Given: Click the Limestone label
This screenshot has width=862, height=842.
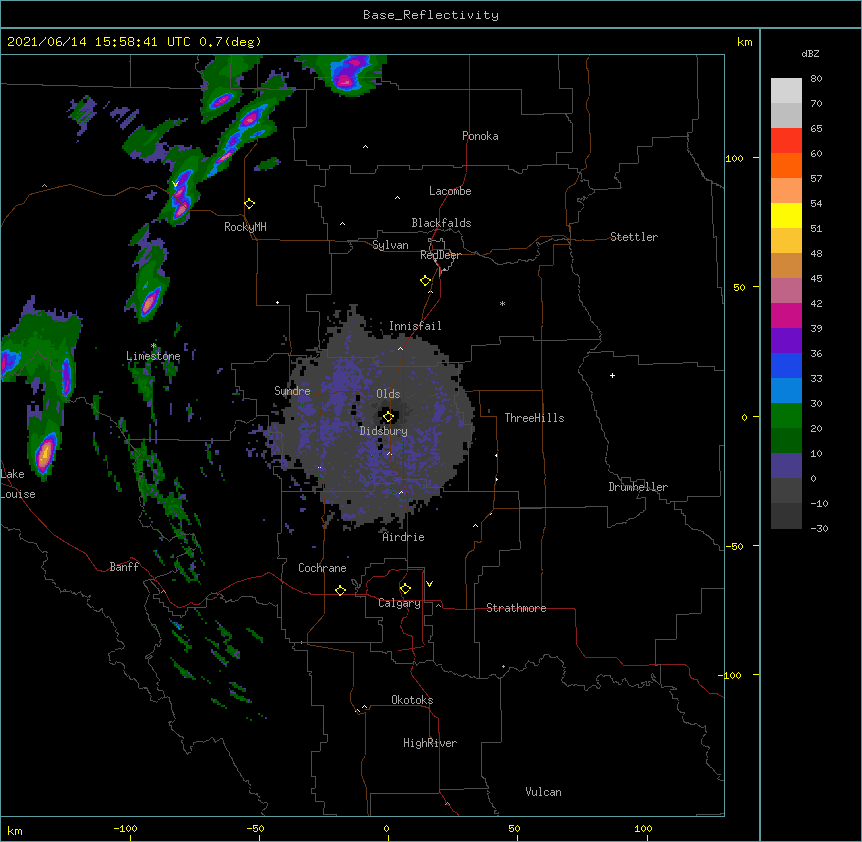Looking at the screenshot, I should (153, 356).
